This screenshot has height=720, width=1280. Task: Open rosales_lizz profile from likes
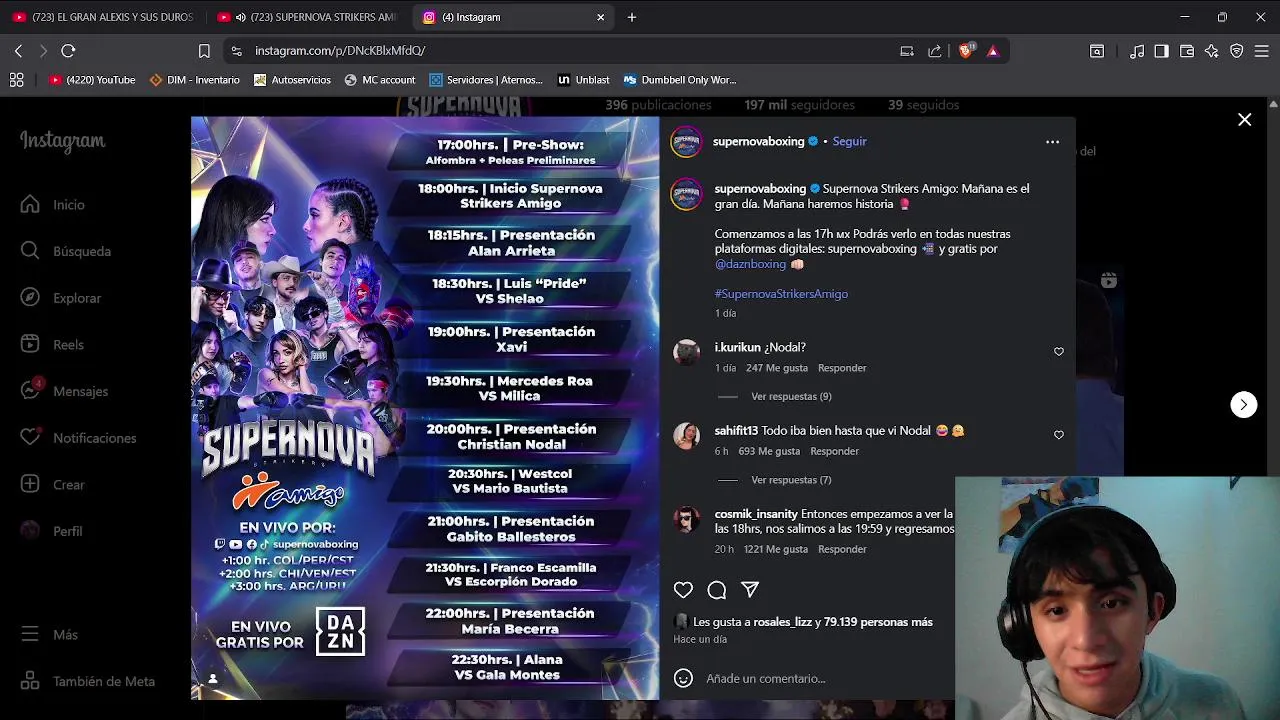tap(782, 622)
